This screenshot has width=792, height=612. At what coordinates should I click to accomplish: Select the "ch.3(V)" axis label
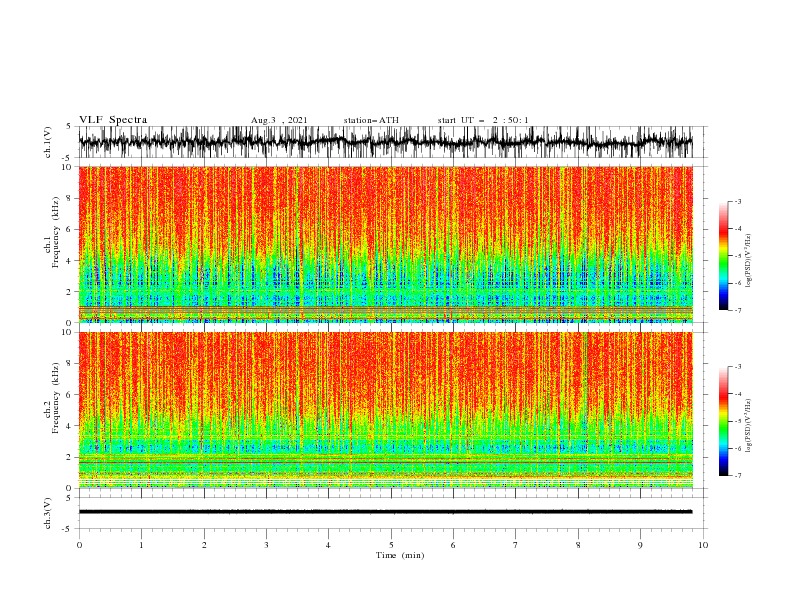[48, 513]
